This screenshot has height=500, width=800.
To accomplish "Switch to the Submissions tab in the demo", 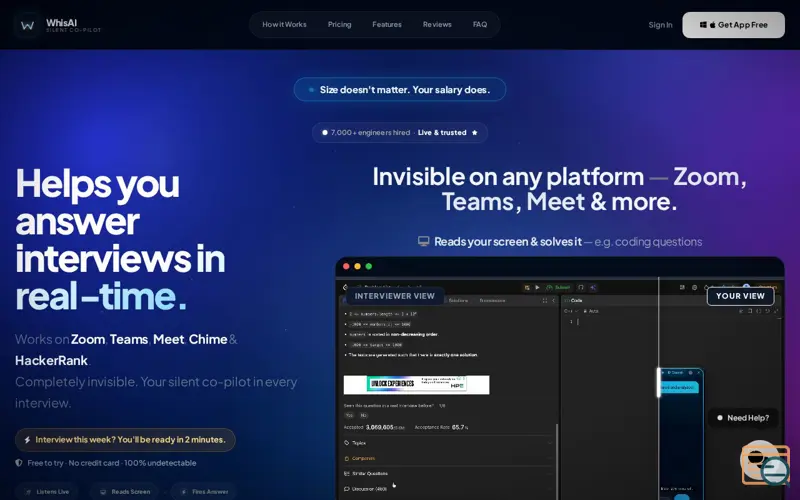I will (x=492, y=301).
